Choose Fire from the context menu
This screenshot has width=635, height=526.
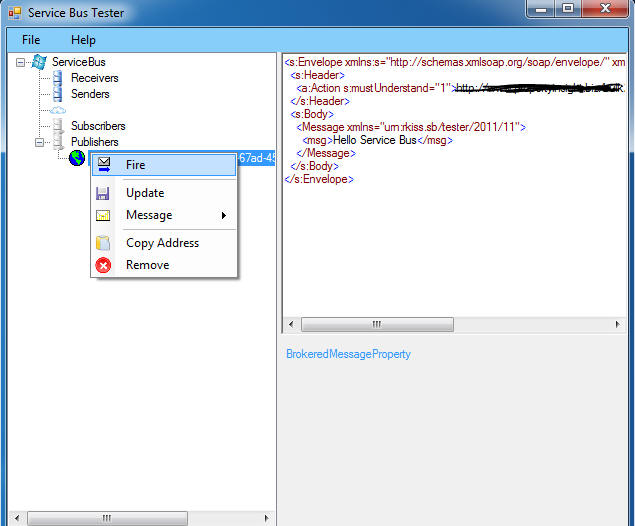164,165
